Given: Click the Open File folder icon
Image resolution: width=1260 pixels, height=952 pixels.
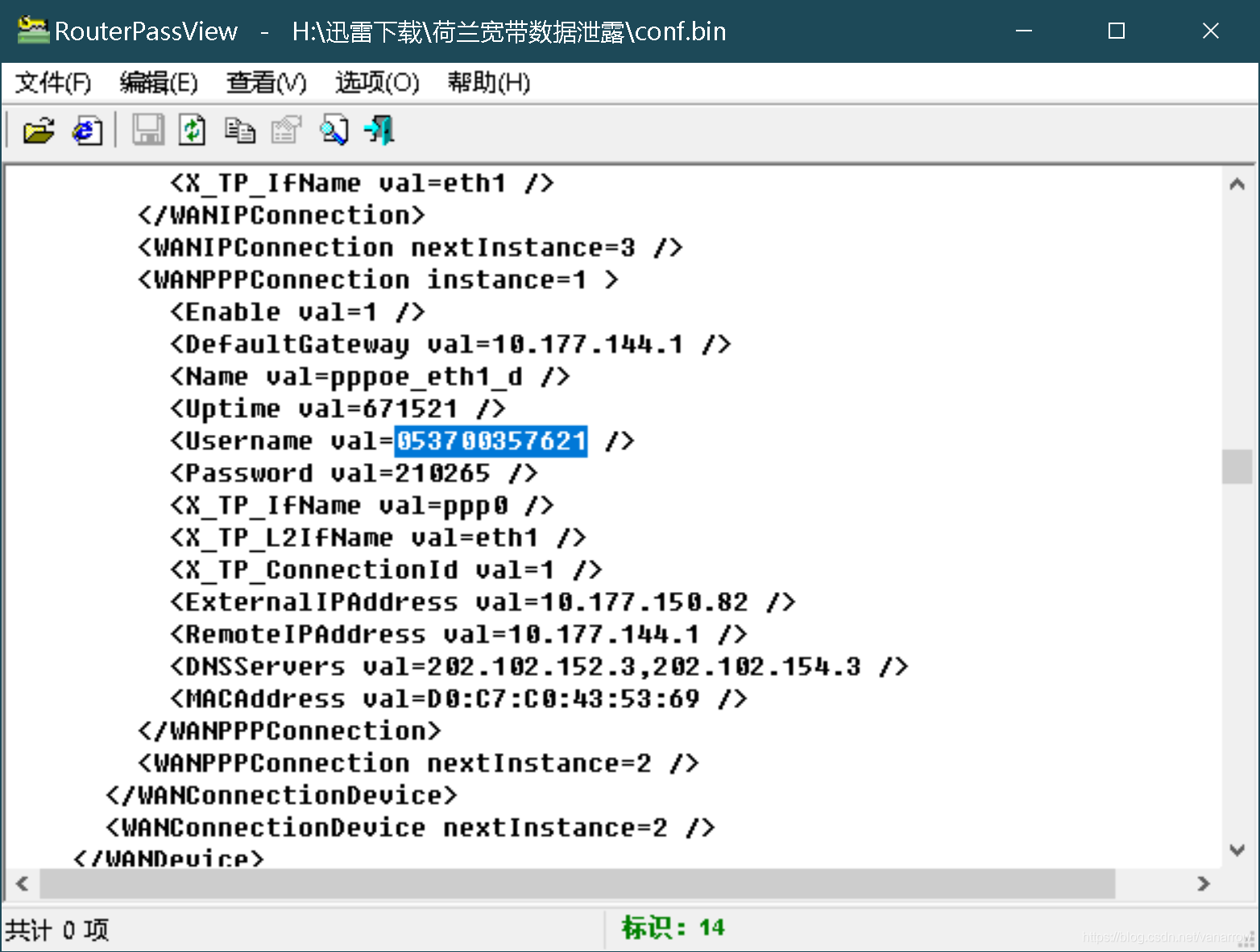Looking at the screenshot, I should 38,130.
